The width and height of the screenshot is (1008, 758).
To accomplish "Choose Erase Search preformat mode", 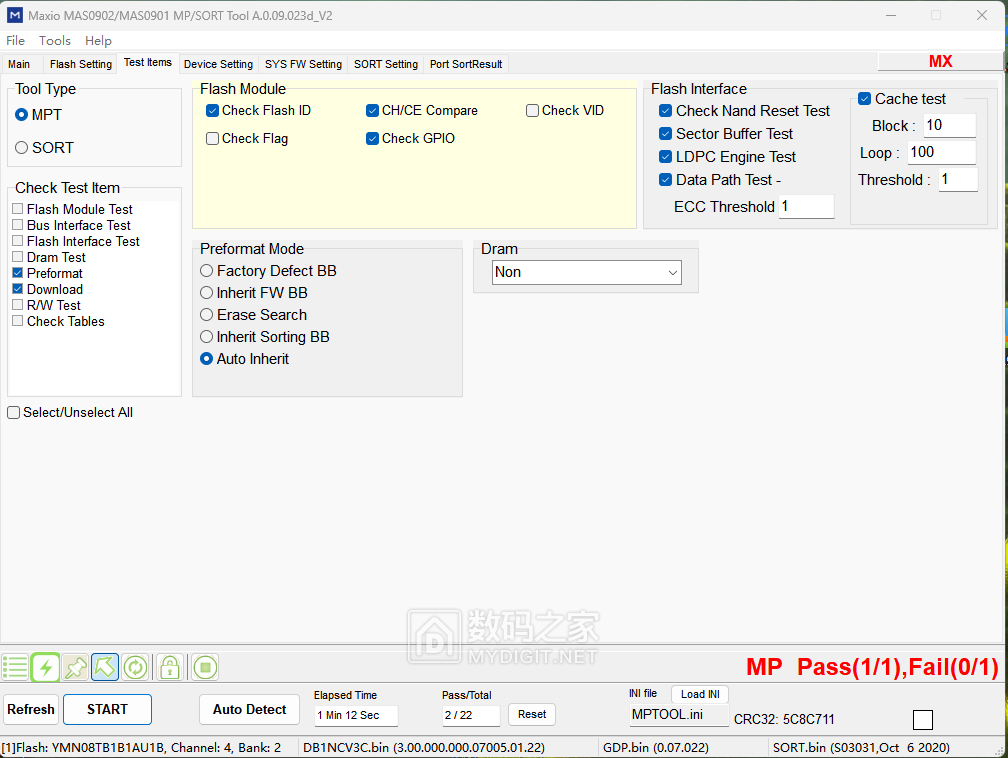I will tap(206, 315).
